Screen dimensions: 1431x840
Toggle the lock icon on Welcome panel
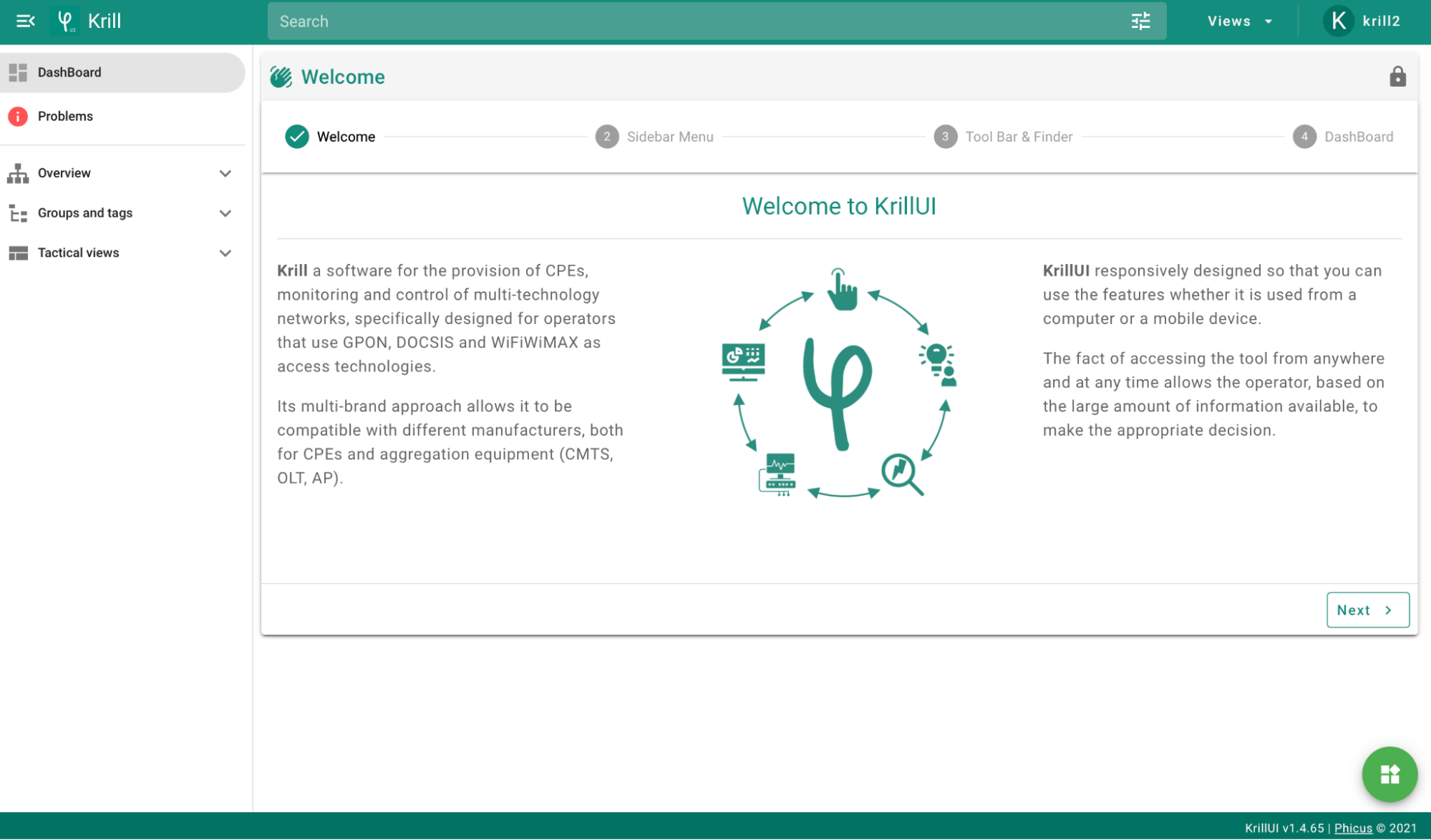click(x=1397, y=77)
